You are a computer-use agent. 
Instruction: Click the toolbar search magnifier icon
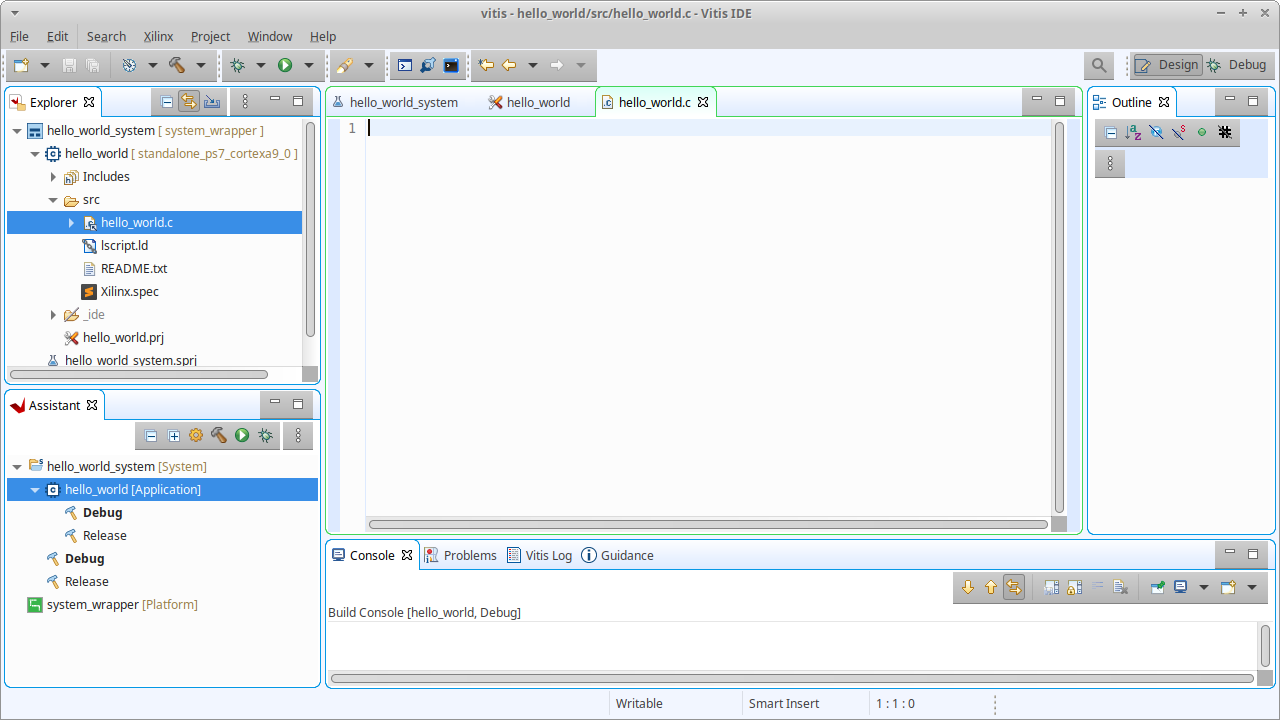[x=1099, y=65]
